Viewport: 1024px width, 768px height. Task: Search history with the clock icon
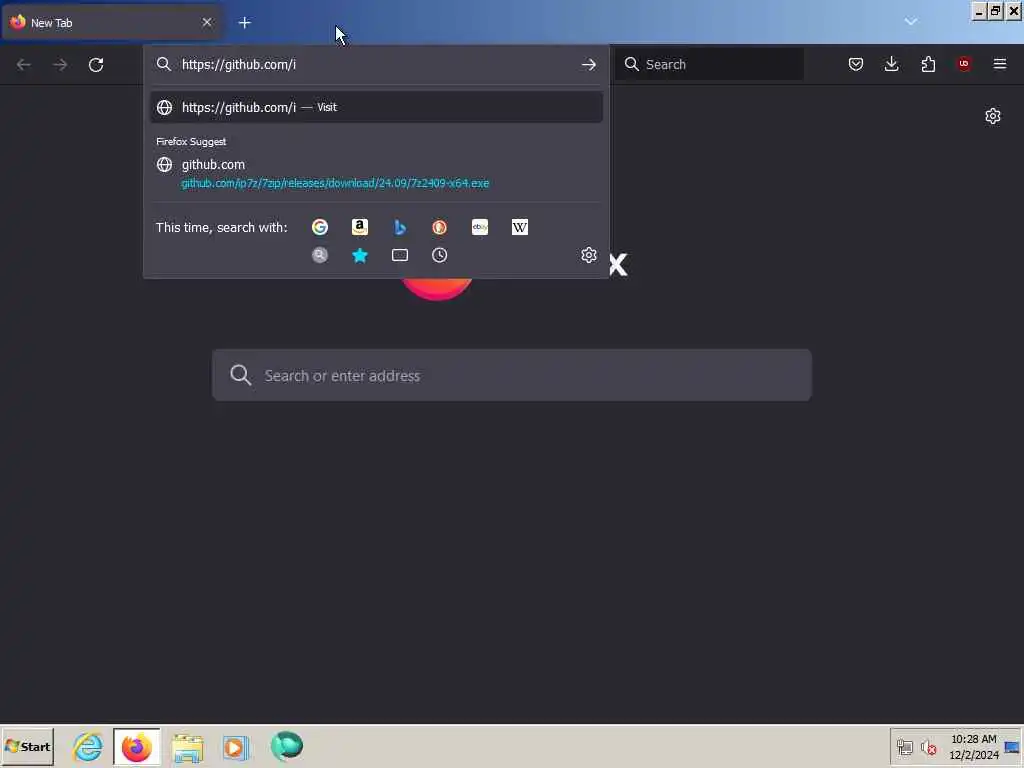[x=440, y=255]
